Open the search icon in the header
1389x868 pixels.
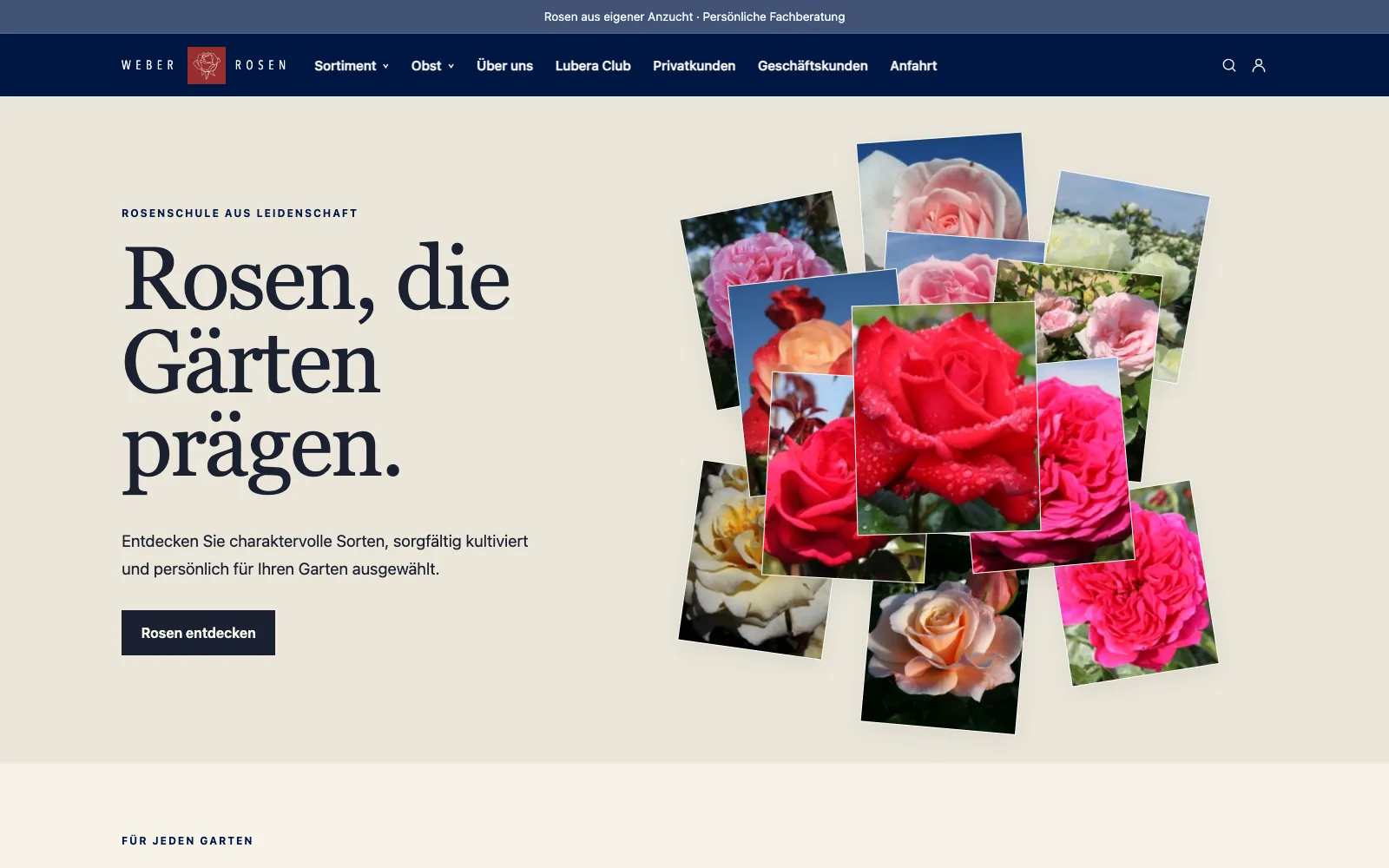1228,65
